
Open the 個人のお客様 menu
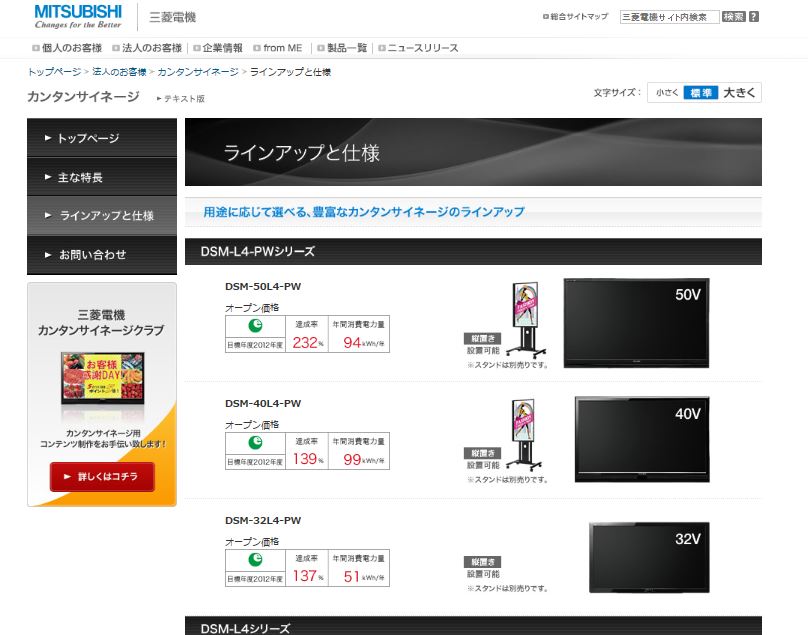point(67,48)
